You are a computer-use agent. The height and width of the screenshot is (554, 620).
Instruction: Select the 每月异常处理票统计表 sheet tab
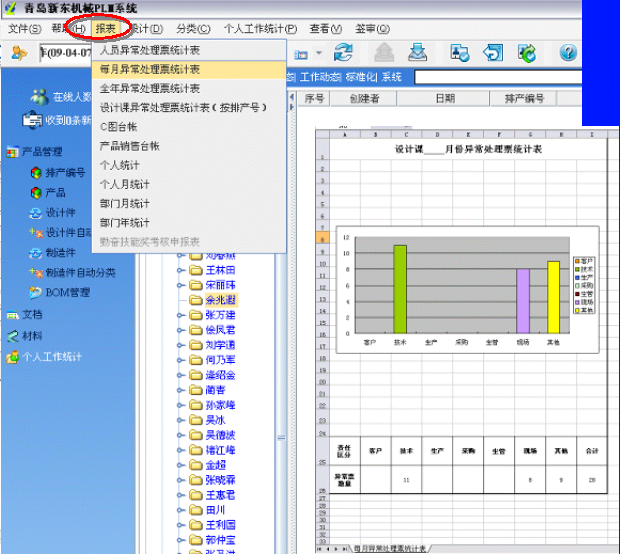coord(389,548)
